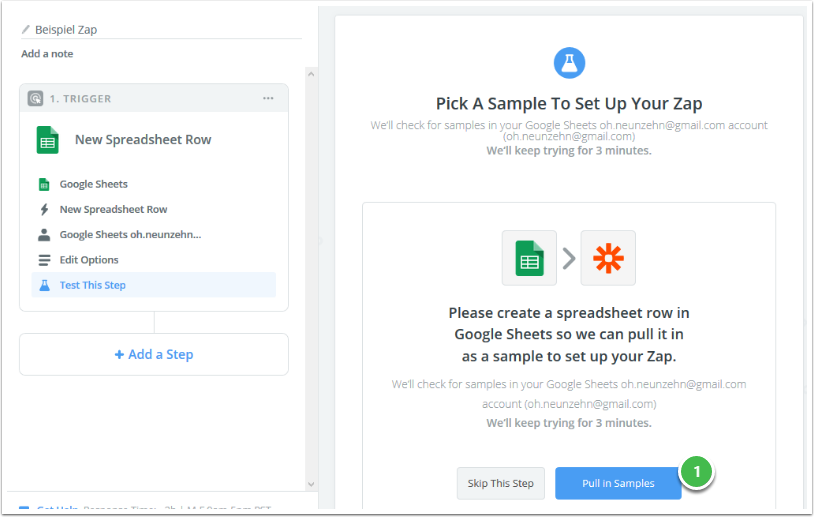Click the flask icon beside Test This Step

coord(45,285)
